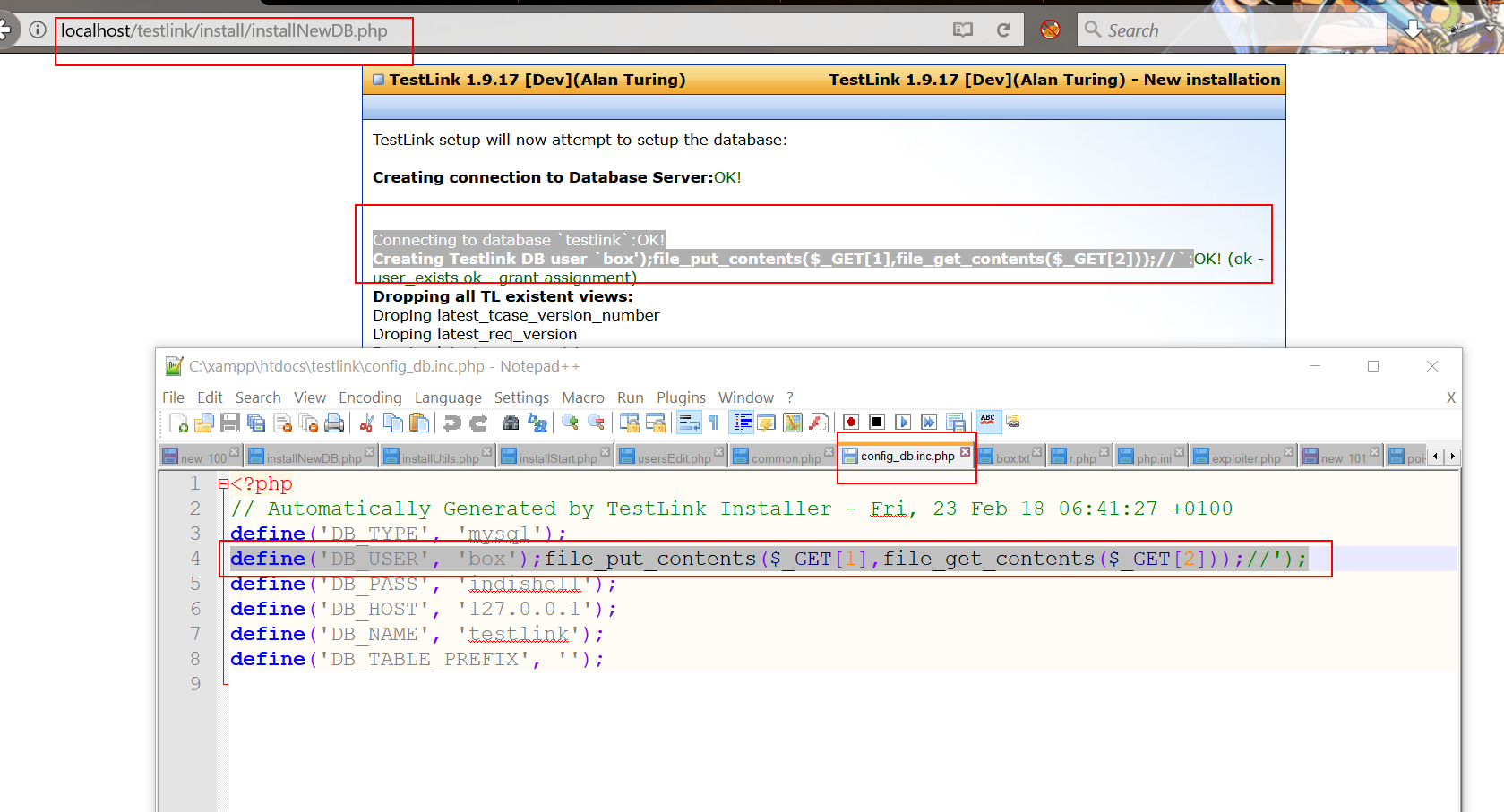Open the Run menu in Notepad++

pyautogui.click(x=631, y=397)
